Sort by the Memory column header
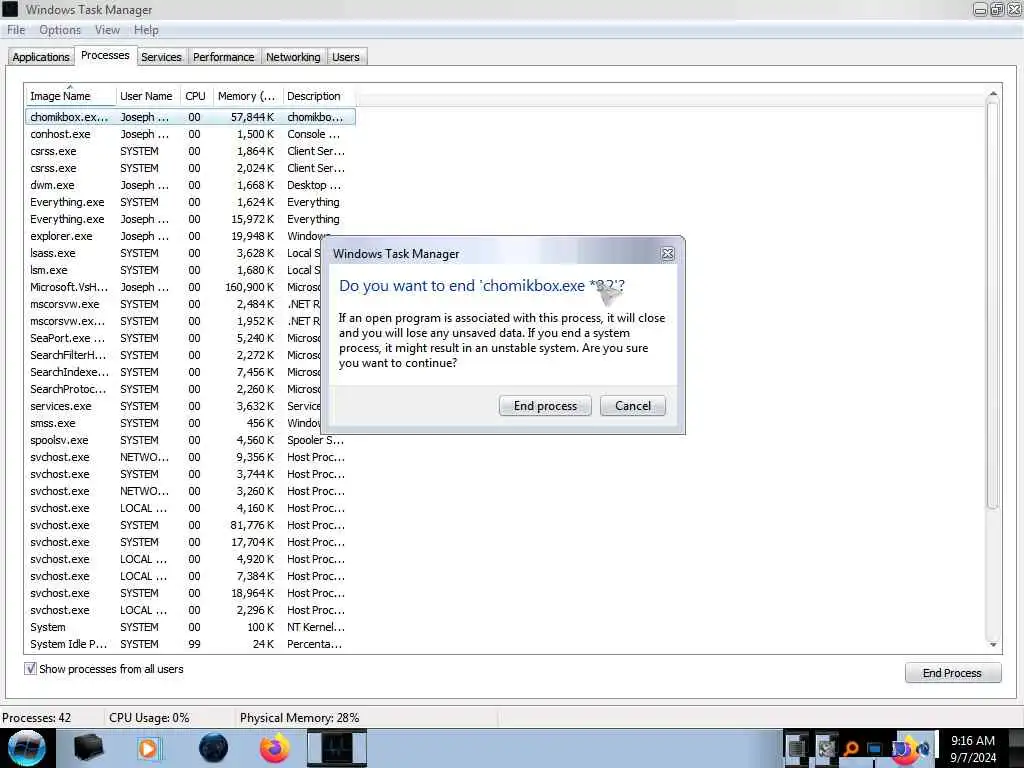 pyautogui.click(x=247, y=96)
